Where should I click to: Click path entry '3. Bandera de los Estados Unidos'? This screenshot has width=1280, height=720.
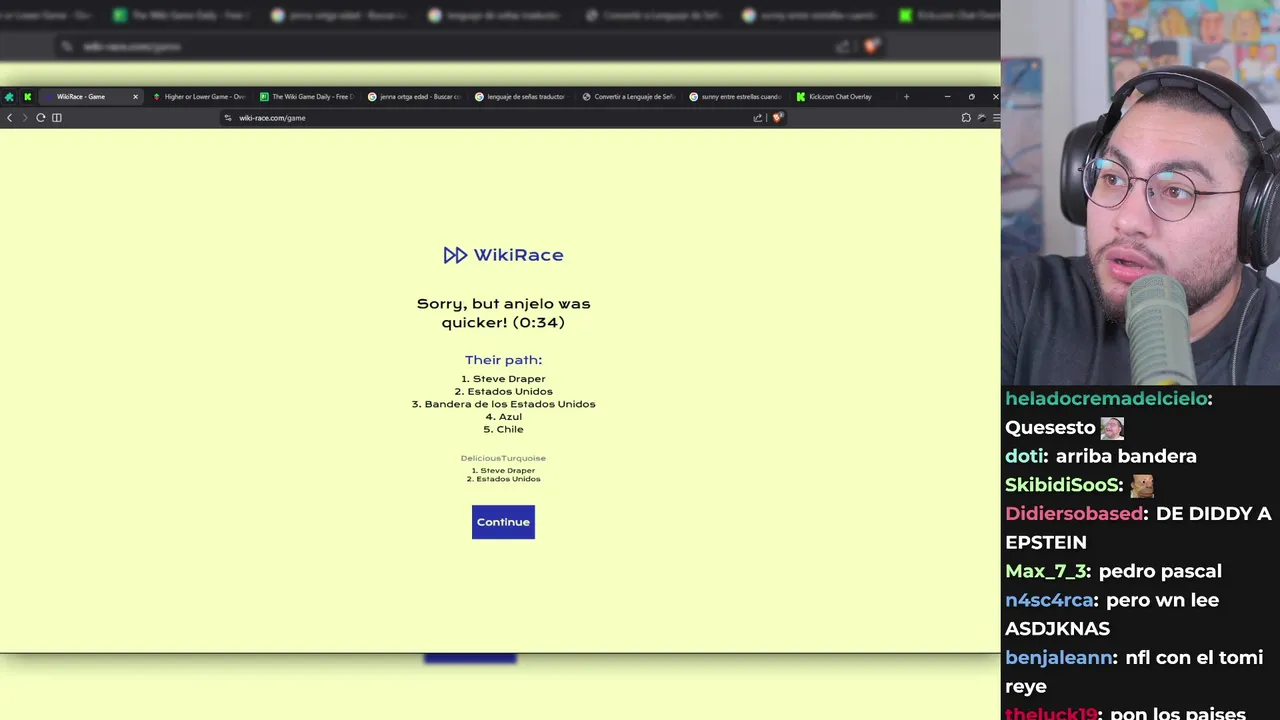(503, 404)
